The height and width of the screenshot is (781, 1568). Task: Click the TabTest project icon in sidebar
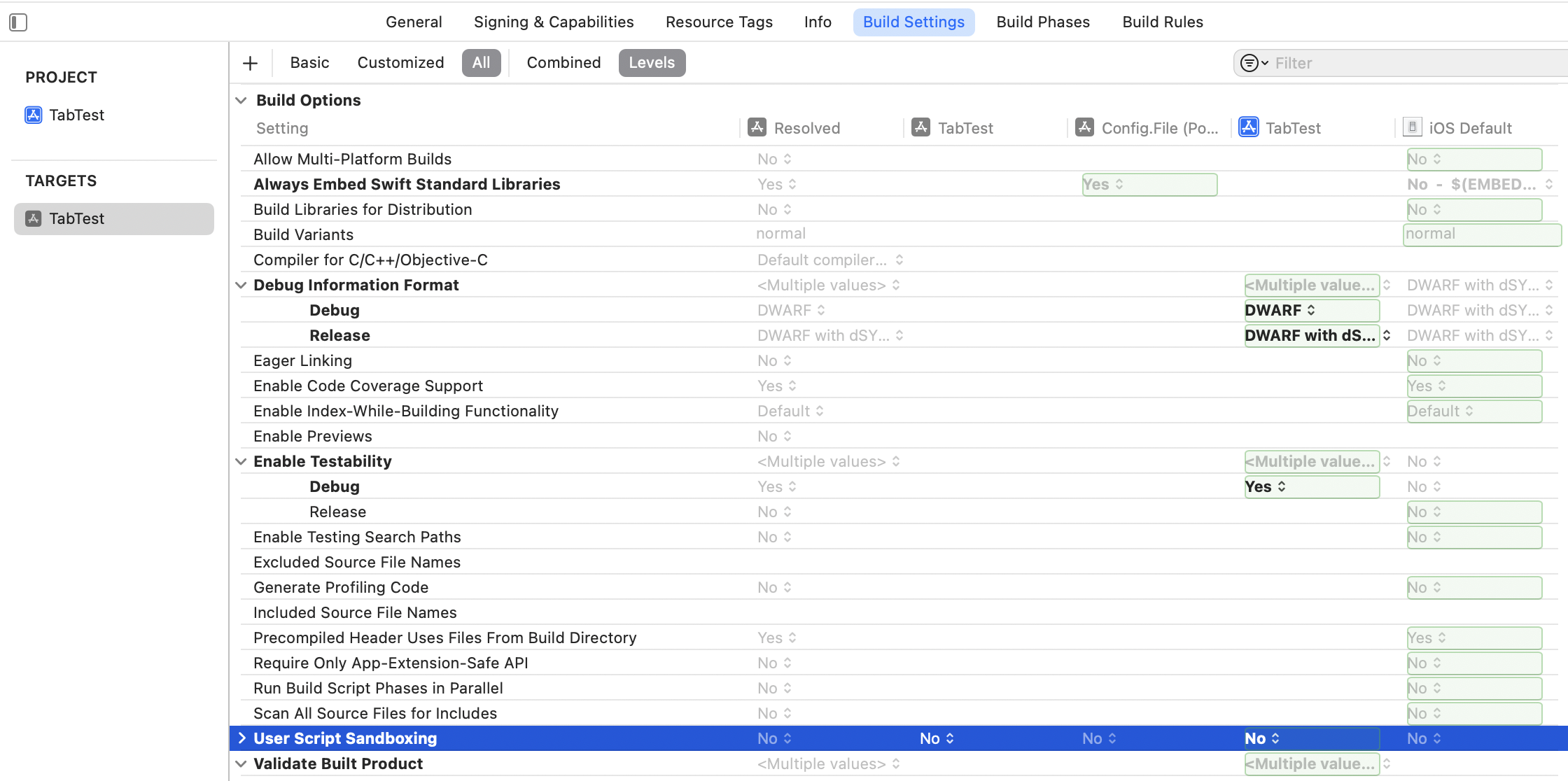[x=33, y=115]
